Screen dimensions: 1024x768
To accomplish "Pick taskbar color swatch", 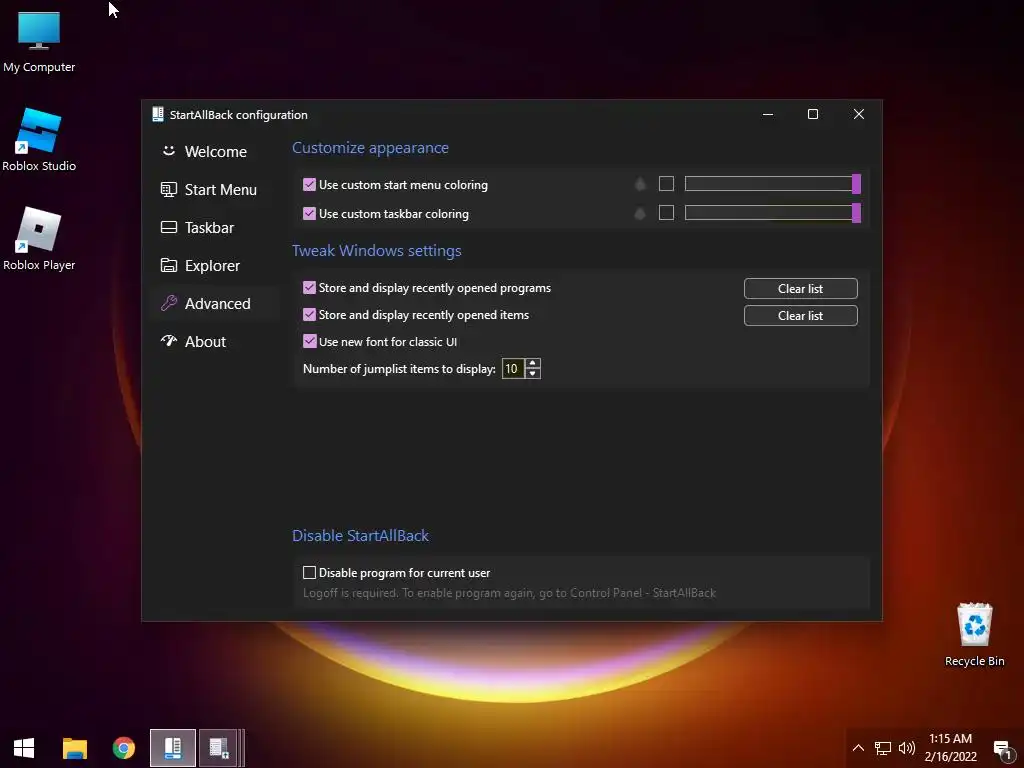I will 666,212.
